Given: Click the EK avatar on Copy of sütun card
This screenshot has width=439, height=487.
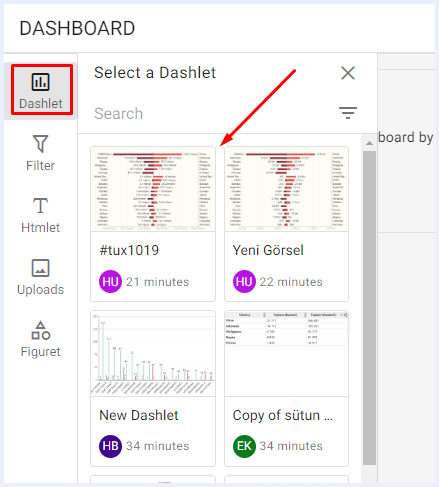Looking at the screenshot, I should (x=244, y=446).
